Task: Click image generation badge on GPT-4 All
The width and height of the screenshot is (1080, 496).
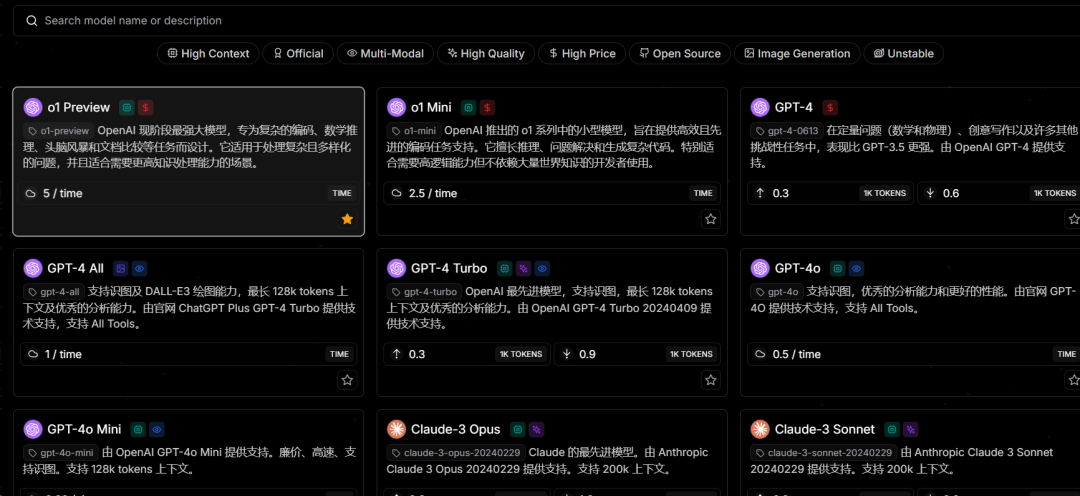Action: click(x=121, y=269)
